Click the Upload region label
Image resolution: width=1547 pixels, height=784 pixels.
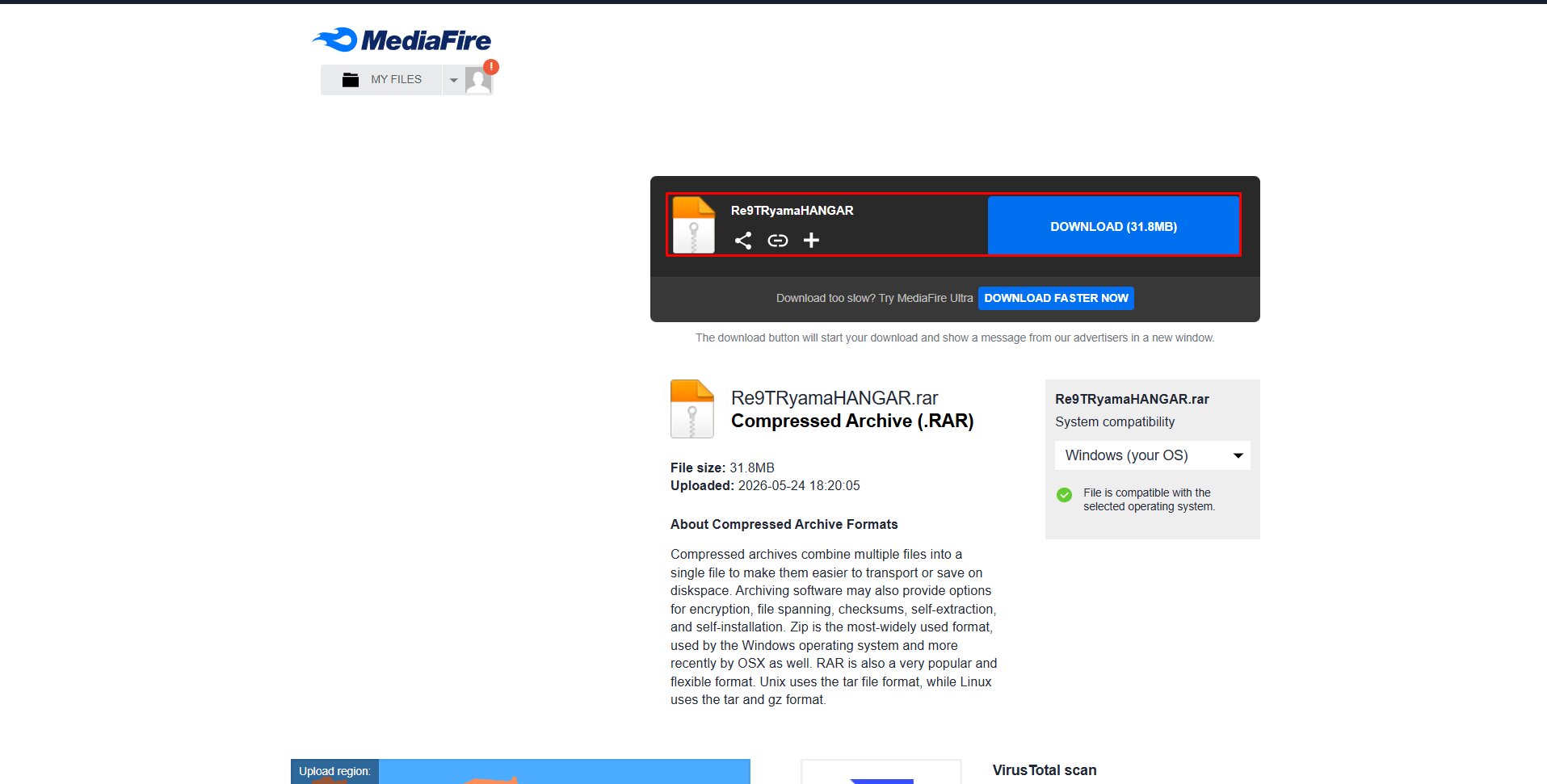[x=334, y=771]
